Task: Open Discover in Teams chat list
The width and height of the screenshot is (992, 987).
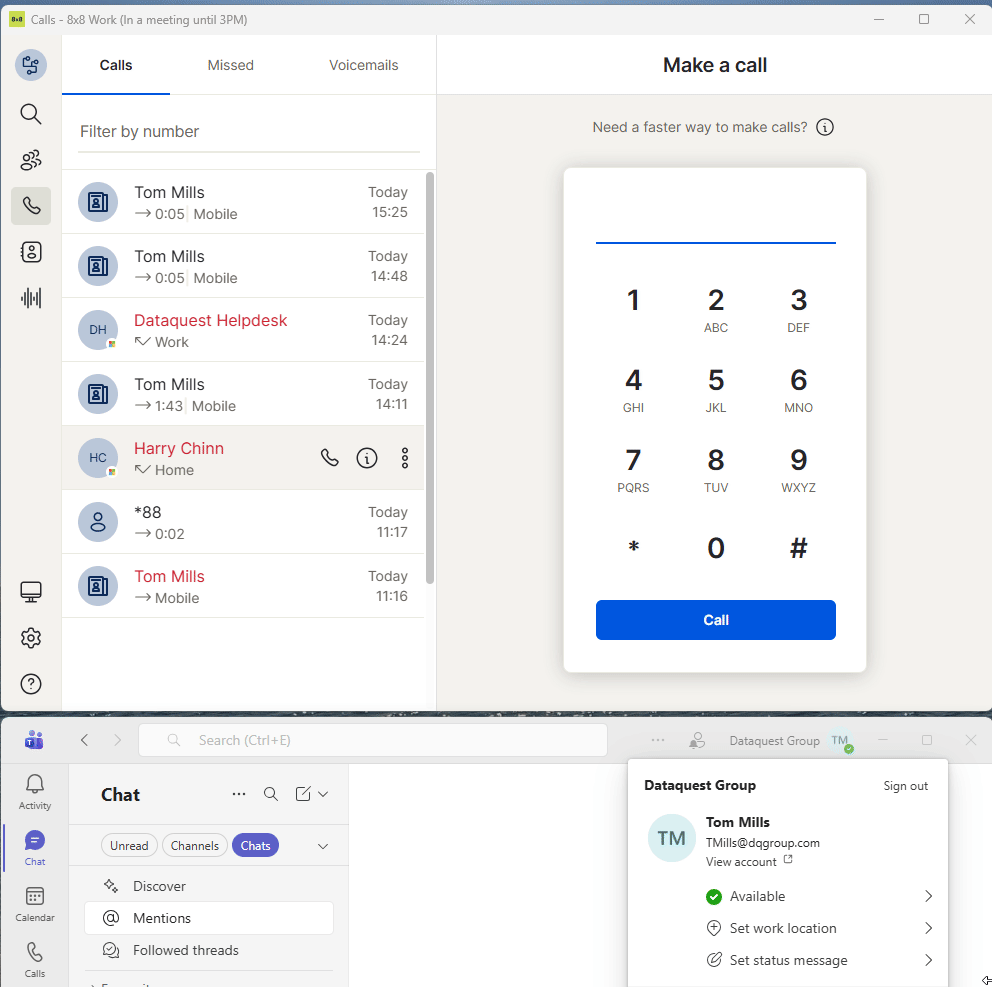Action: tap(209, 886)
